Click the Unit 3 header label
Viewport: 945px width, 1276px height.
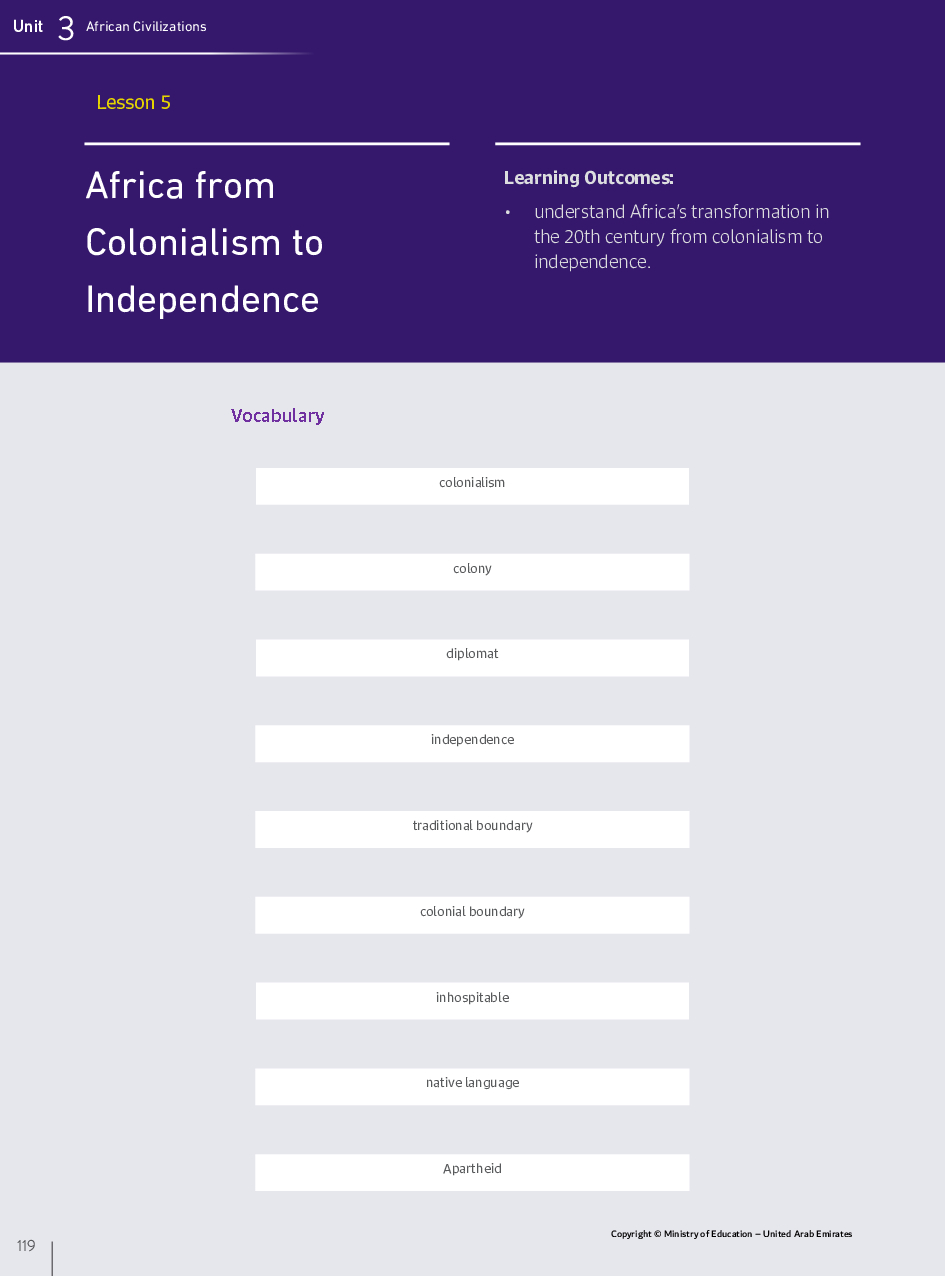[x=28, y=27]
